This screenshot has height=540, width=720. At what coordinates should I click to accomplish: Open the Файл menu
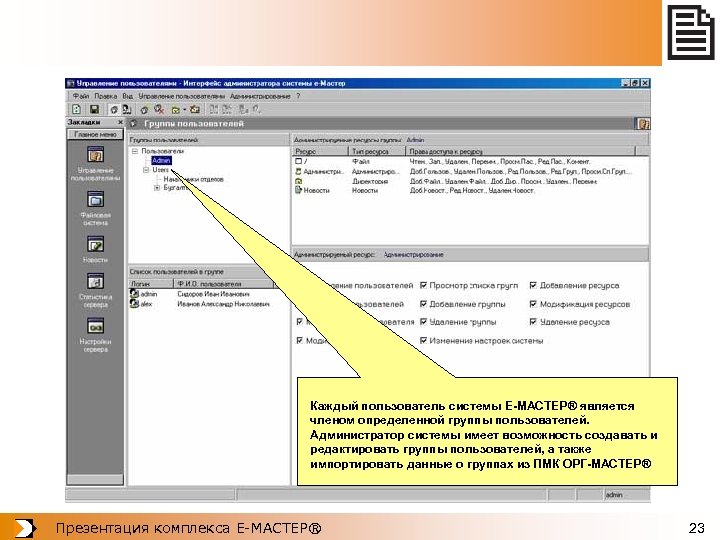click(81, 96)
